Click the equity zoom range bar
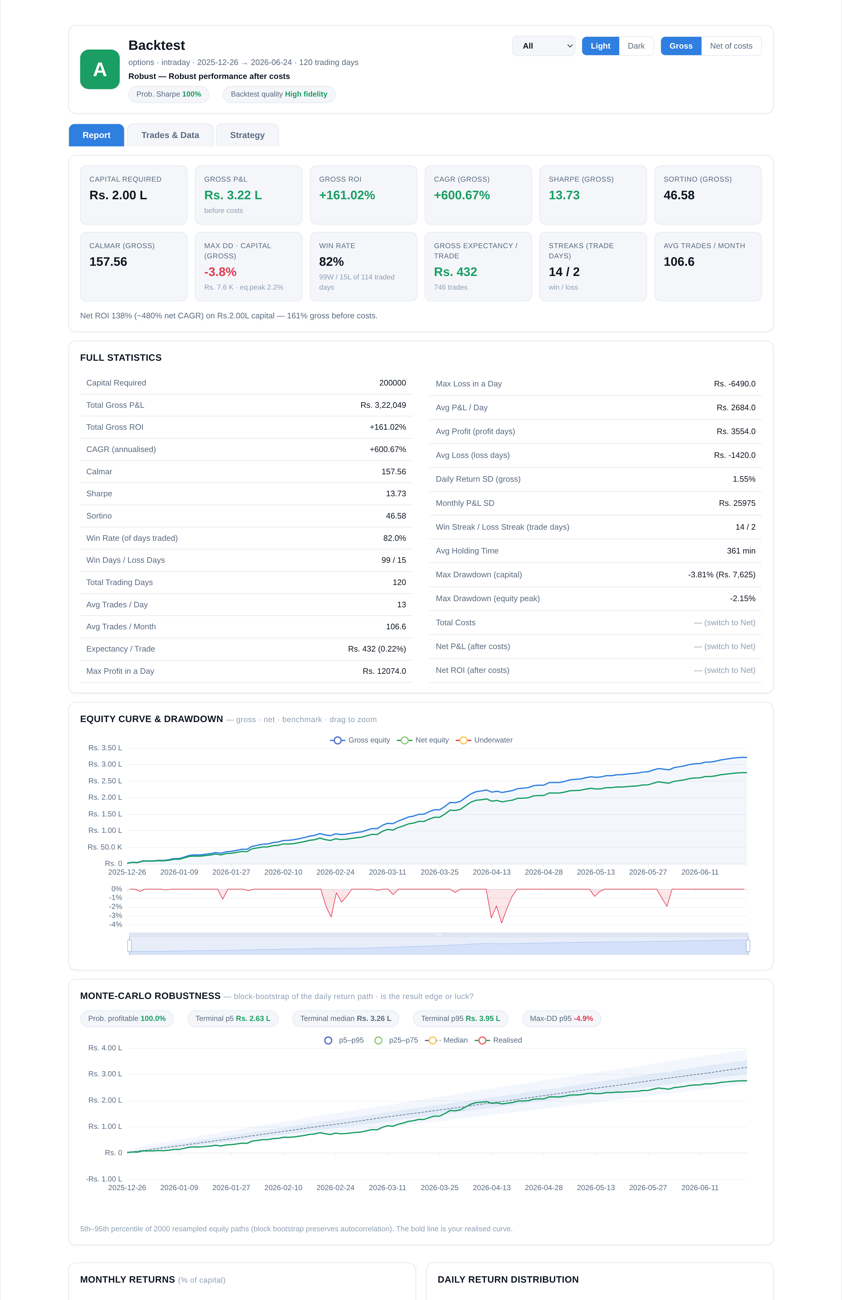Screen dimensions: 842x1300 click(438, 944)
